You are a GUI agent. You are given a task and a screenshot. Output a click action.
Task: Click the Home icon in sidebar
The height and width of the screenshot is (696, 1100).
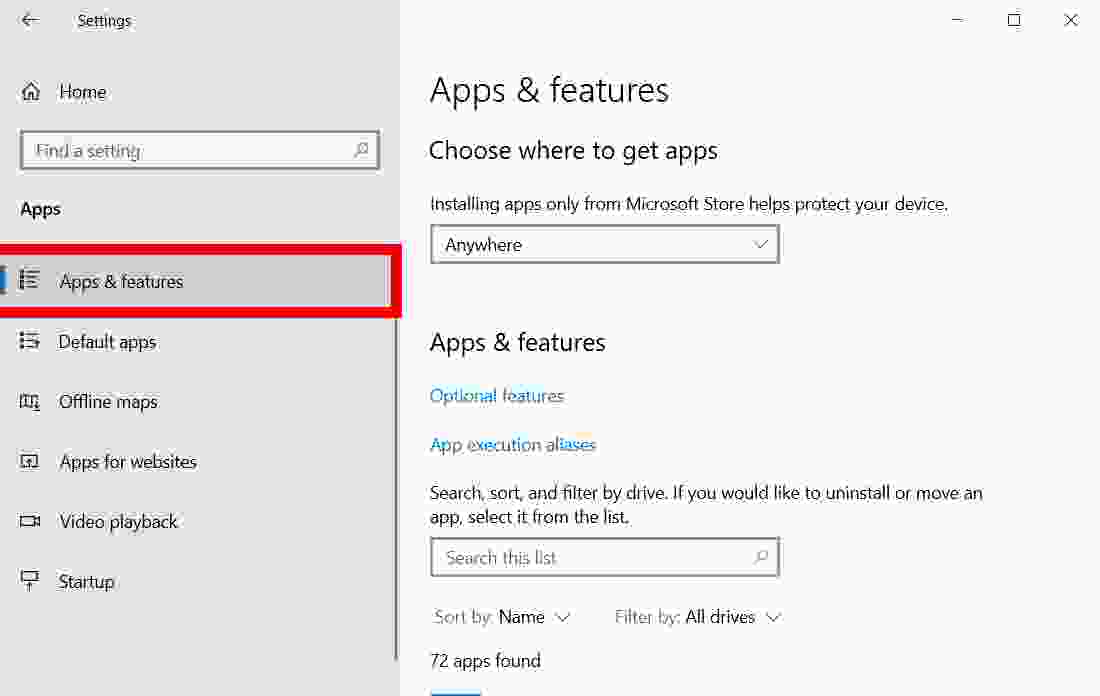[x=31, y=91]
